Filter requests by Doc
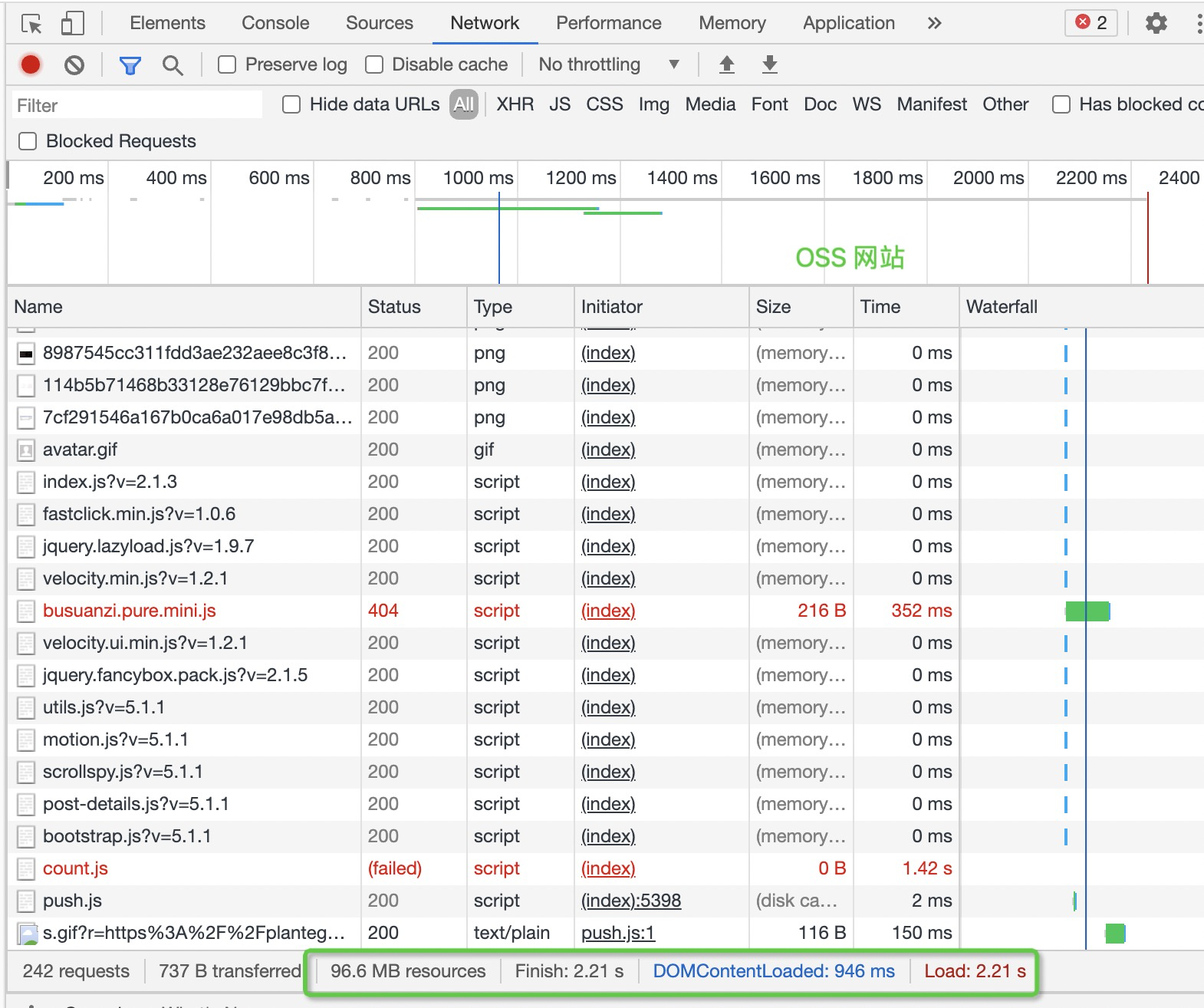The height and width of the screenshot is (1008, 1204). tap(821, 104)
